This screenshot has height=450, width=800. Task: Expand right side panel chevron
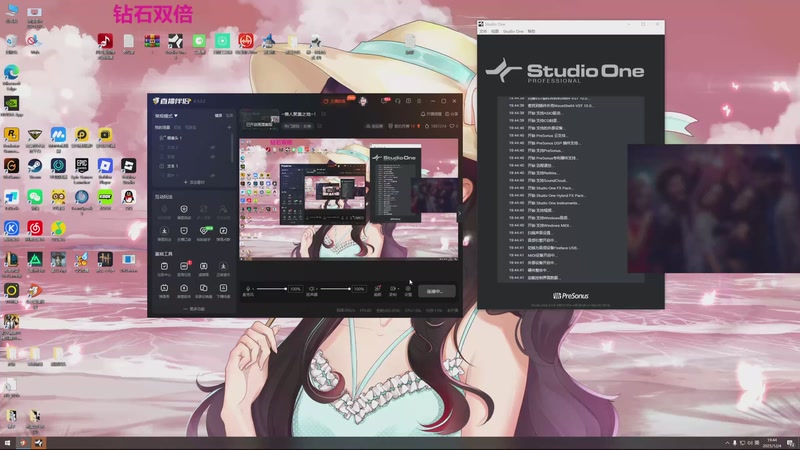coord(459,213)
